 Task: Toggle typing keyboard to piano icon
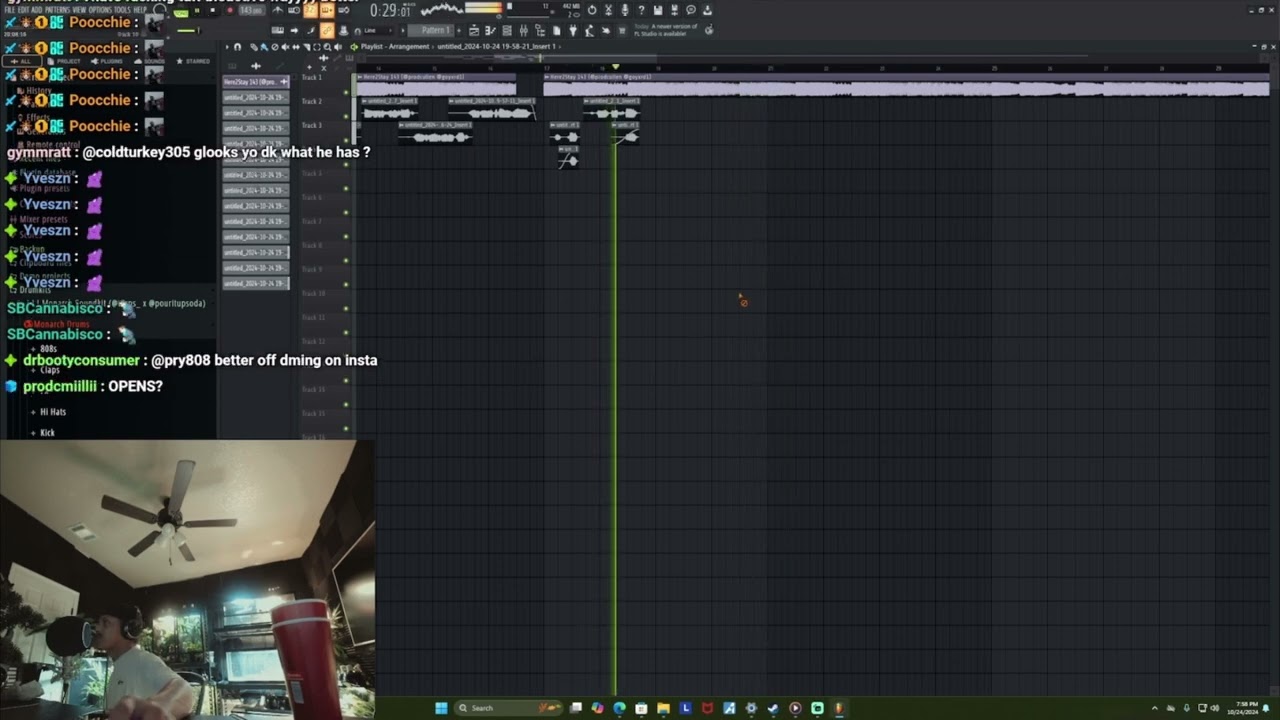click(277, 30)
